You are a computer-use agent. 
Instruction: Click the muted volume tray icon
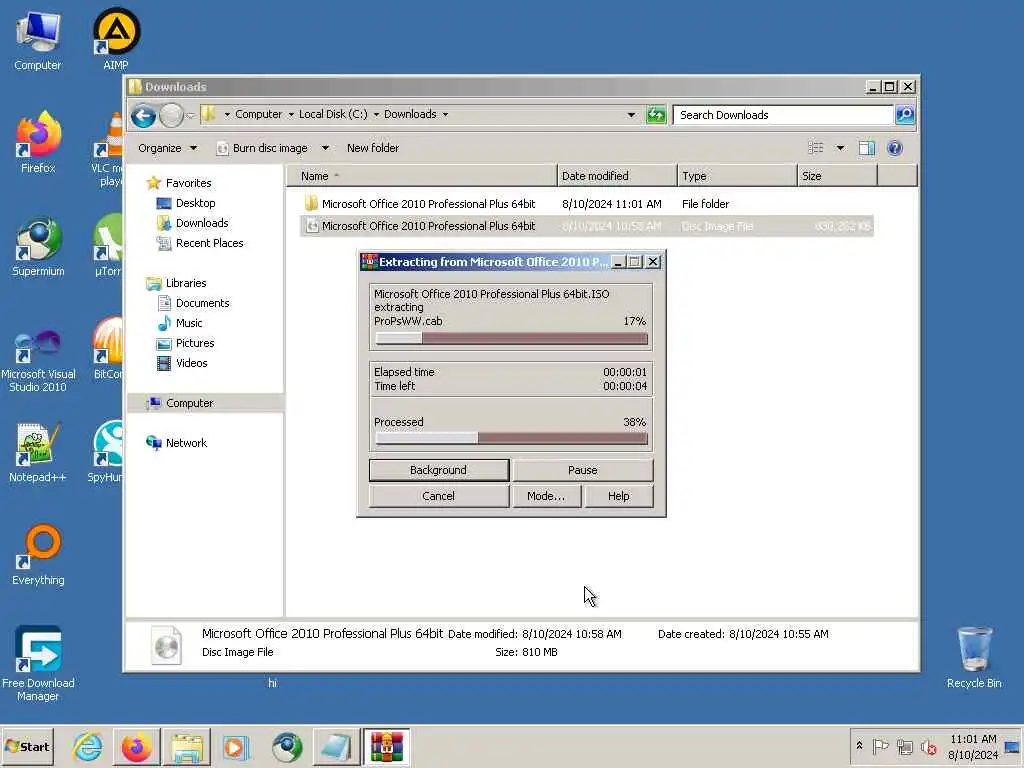928,746
